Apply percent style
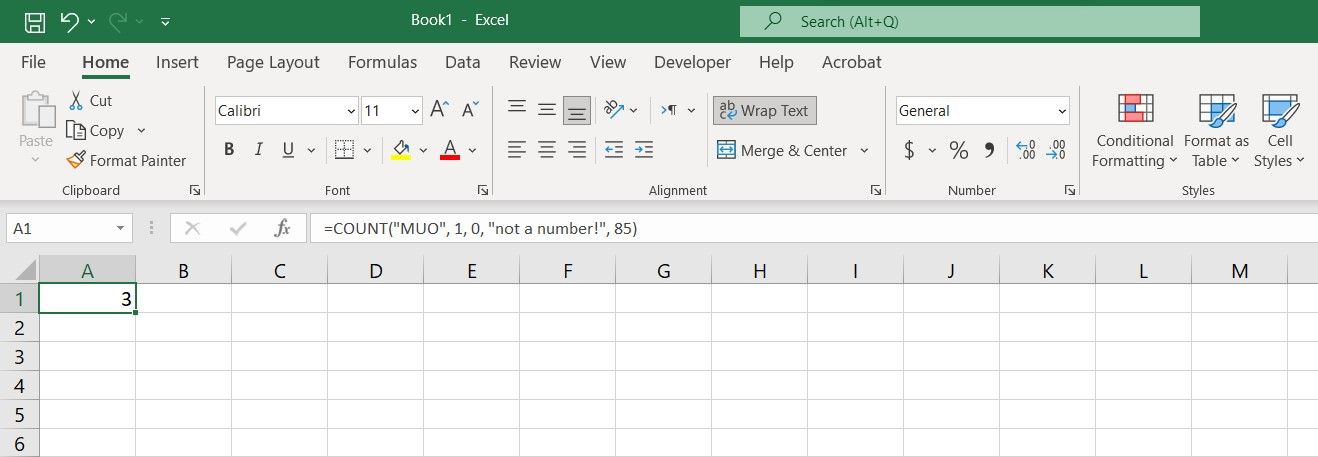Screen dimensions: 1318x457 (x=959, y=150)
